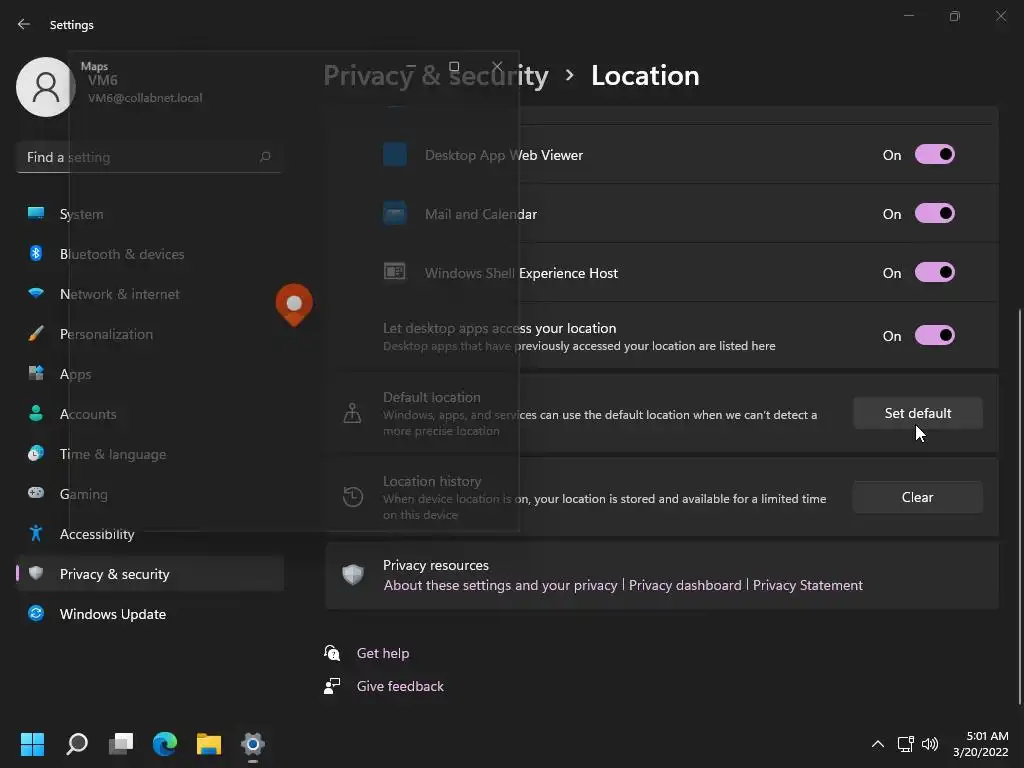Viewport: 1024px width, 768px height.
Task: Clear location history
Action: (918, 497)
